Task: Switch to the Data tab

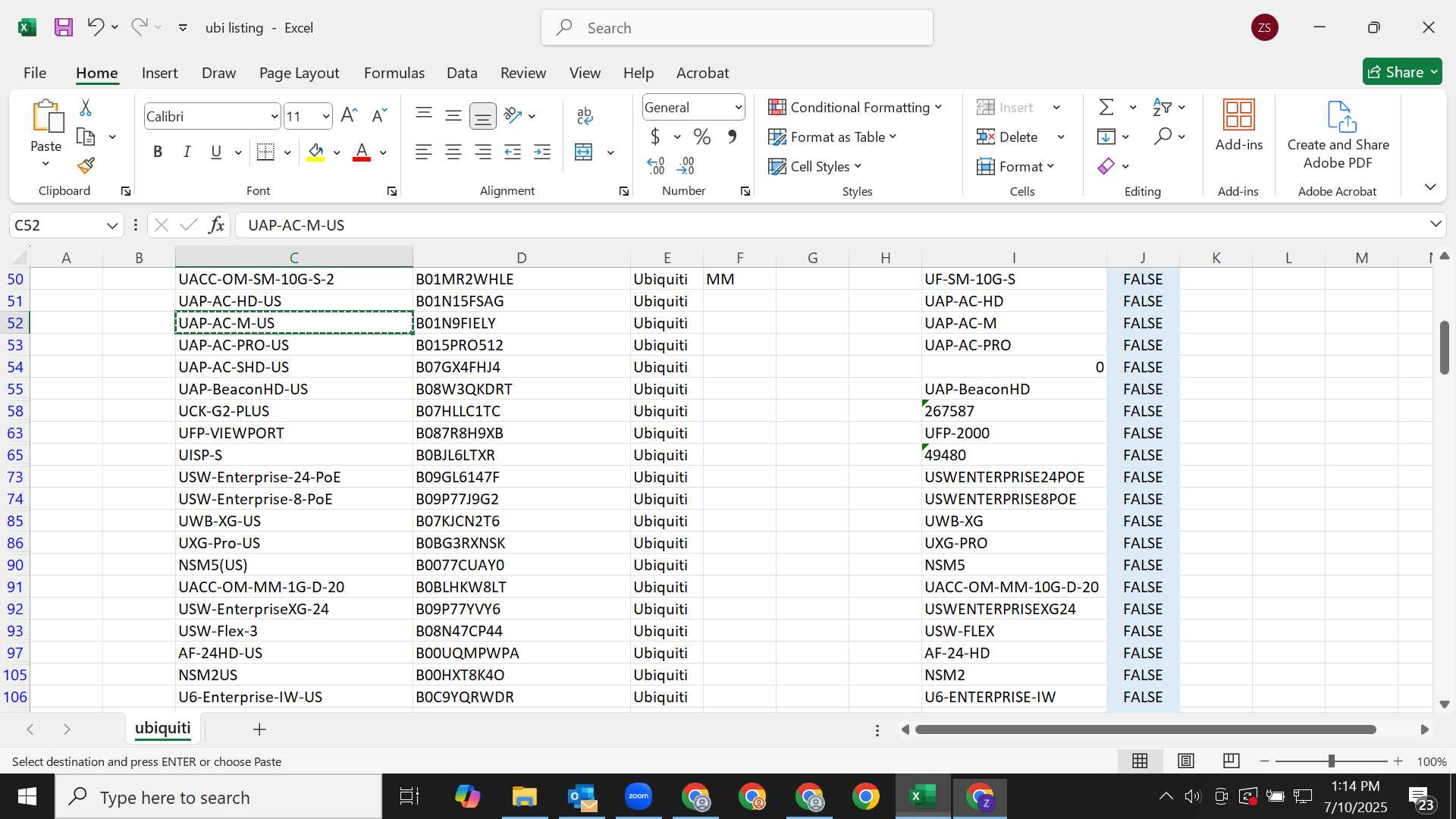Action: click(x=462, y=73)
